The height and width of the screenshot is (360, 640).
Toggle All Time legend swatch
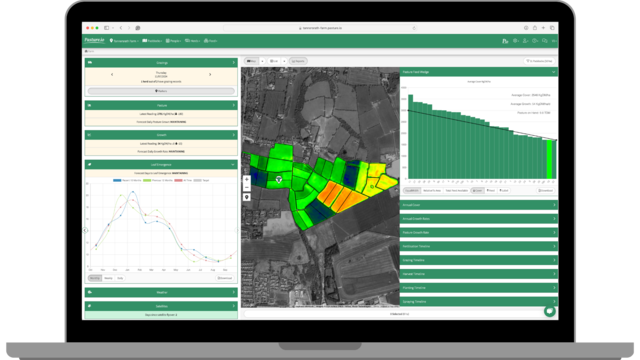(178, 180)
